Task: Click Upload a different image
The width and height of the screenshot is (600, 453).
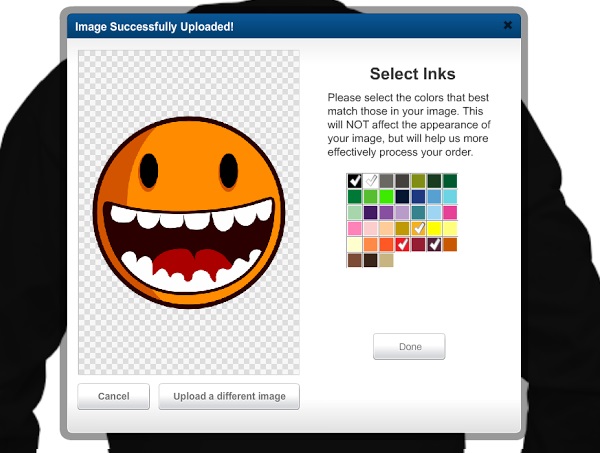Action: 229,396
